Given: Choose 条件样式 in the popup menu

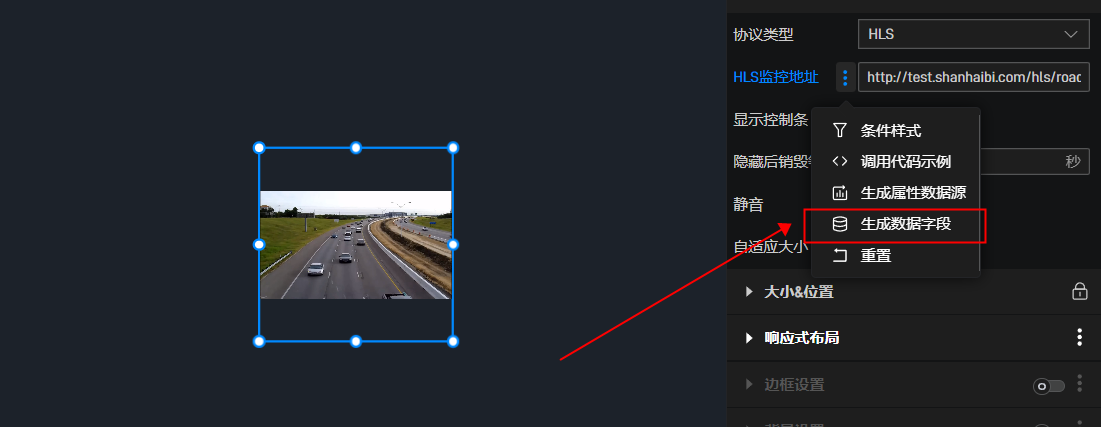Looking at the screenshot, I should 895,131.
